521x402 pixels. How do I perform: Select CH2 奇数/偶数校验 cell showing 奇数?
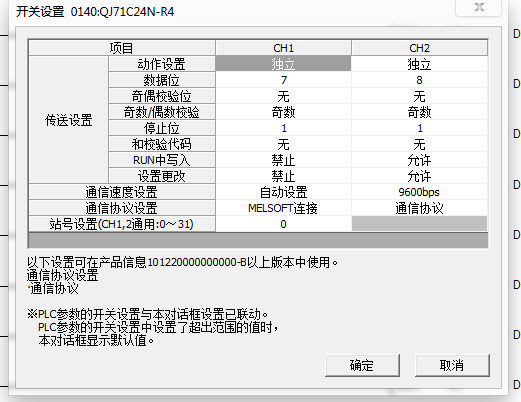tap(419, 112)
